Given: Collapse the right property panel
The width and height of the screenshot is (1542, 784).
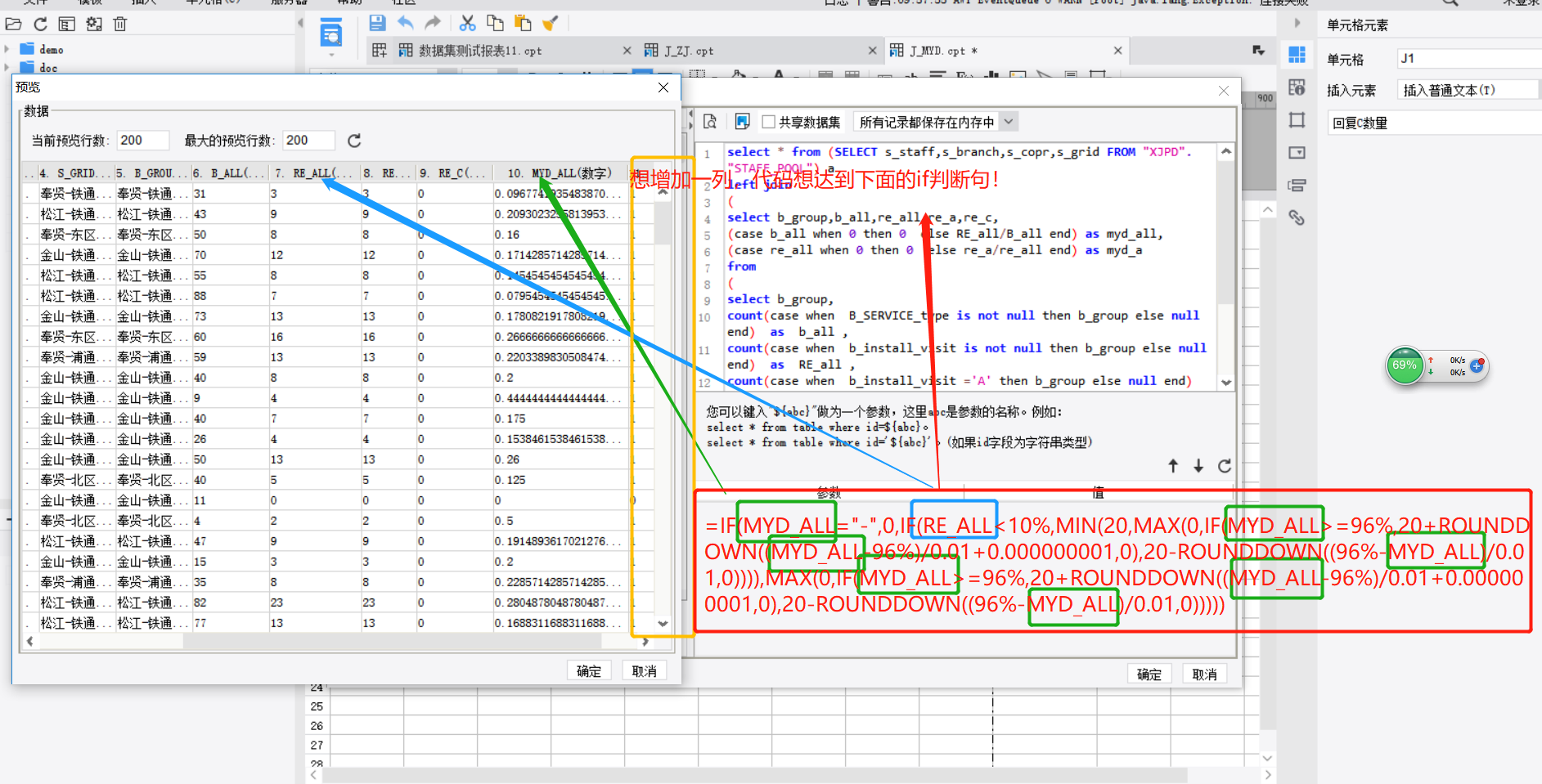Looking at the screenshot, I should 1297,23.
